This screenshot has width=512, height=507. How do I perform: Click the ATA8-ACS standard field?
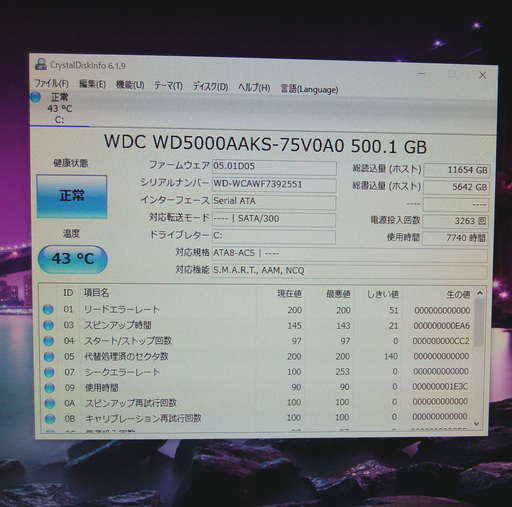pos(350,254)
